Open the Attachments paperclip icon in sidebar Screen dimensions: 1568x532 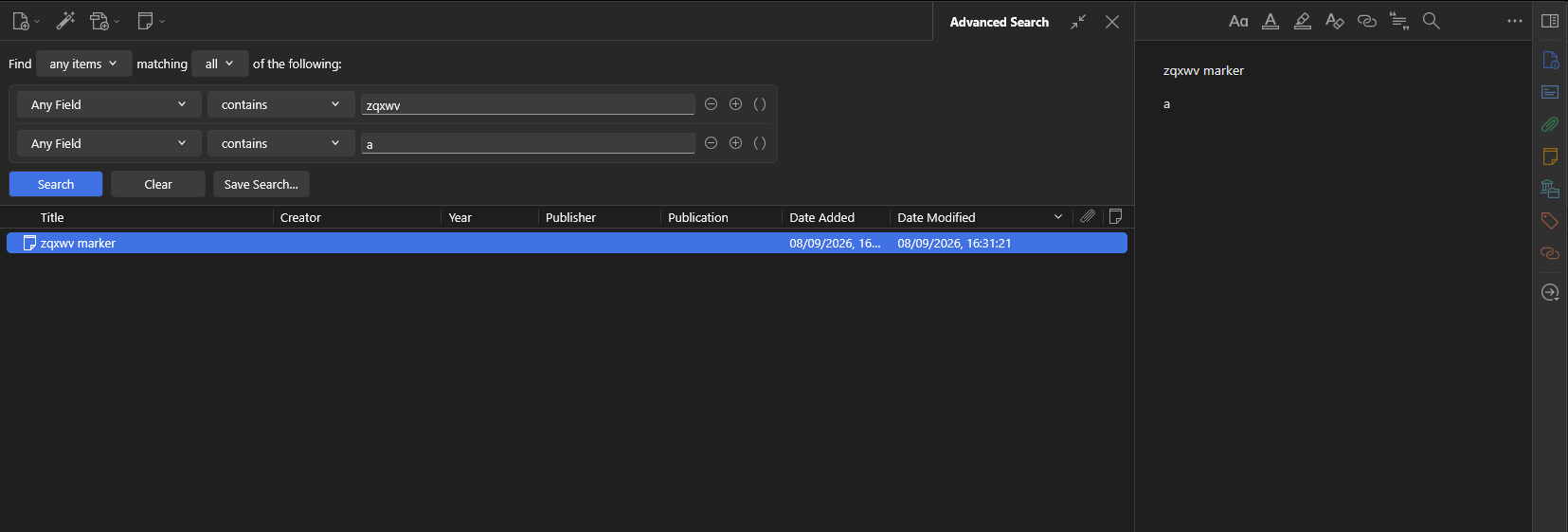click(1550, 124)
